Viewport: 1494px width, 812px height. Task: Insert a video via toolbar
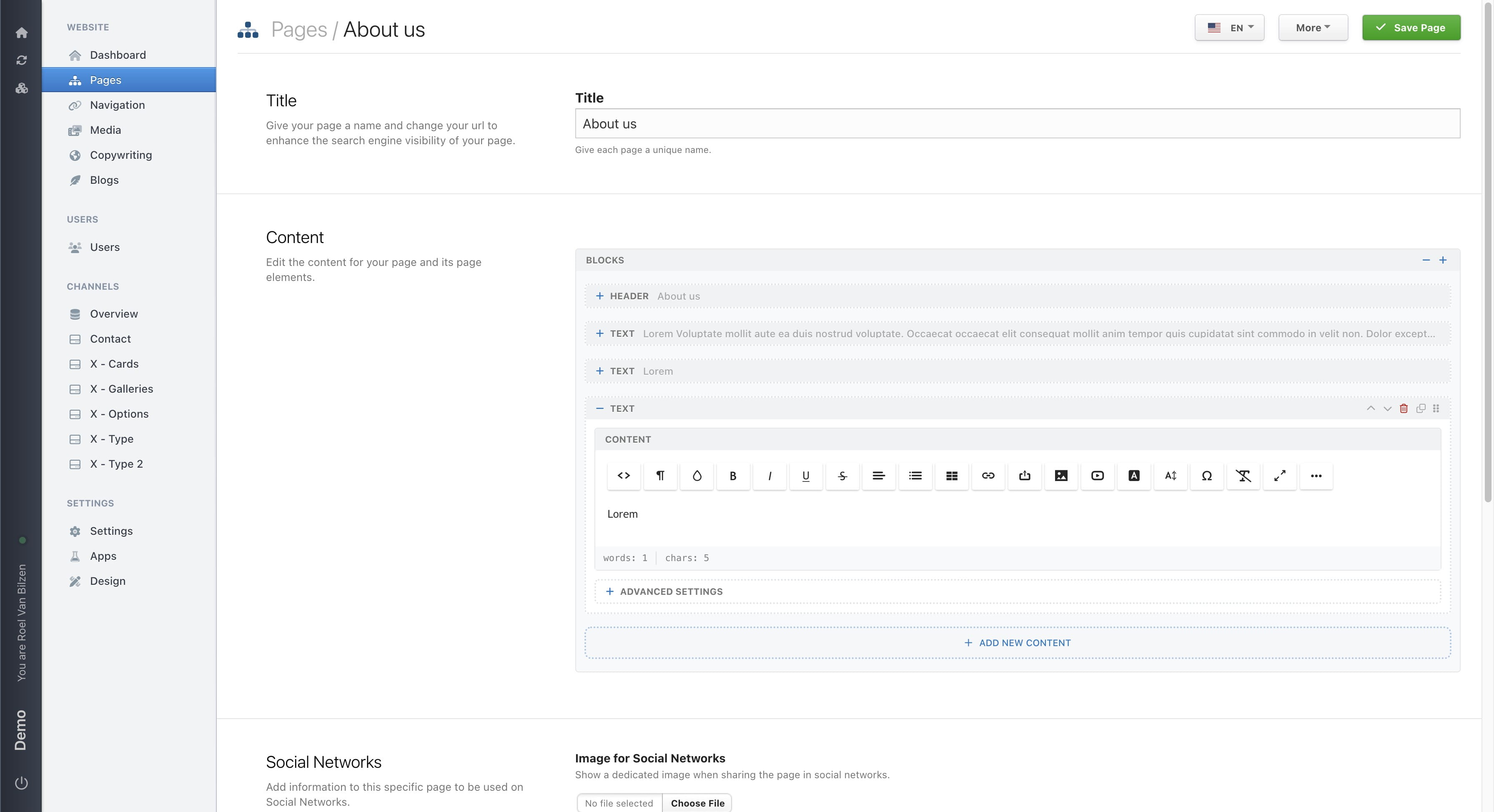coord(1097,476)
